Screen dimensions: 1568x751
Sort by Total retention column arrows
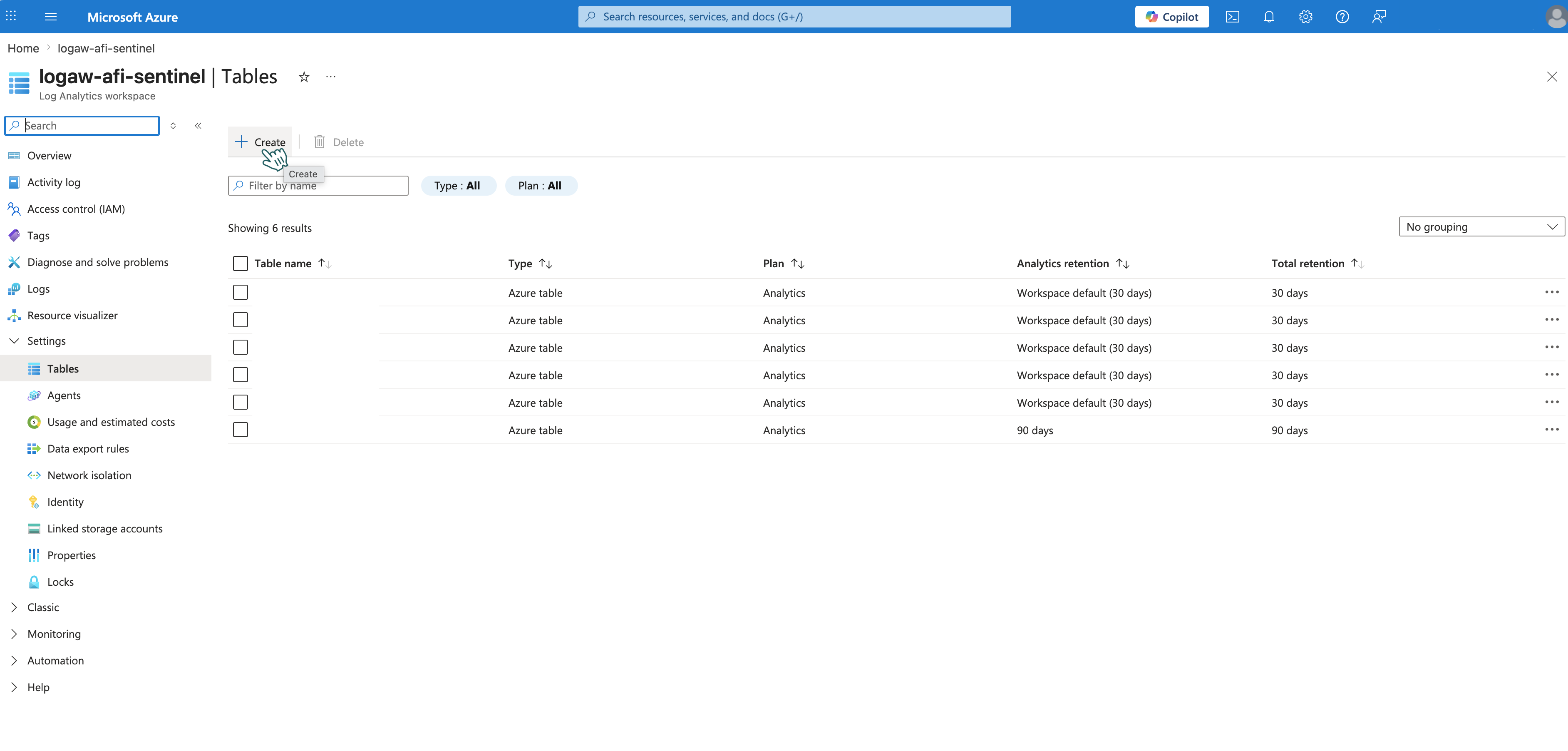tap(1357, 264)
